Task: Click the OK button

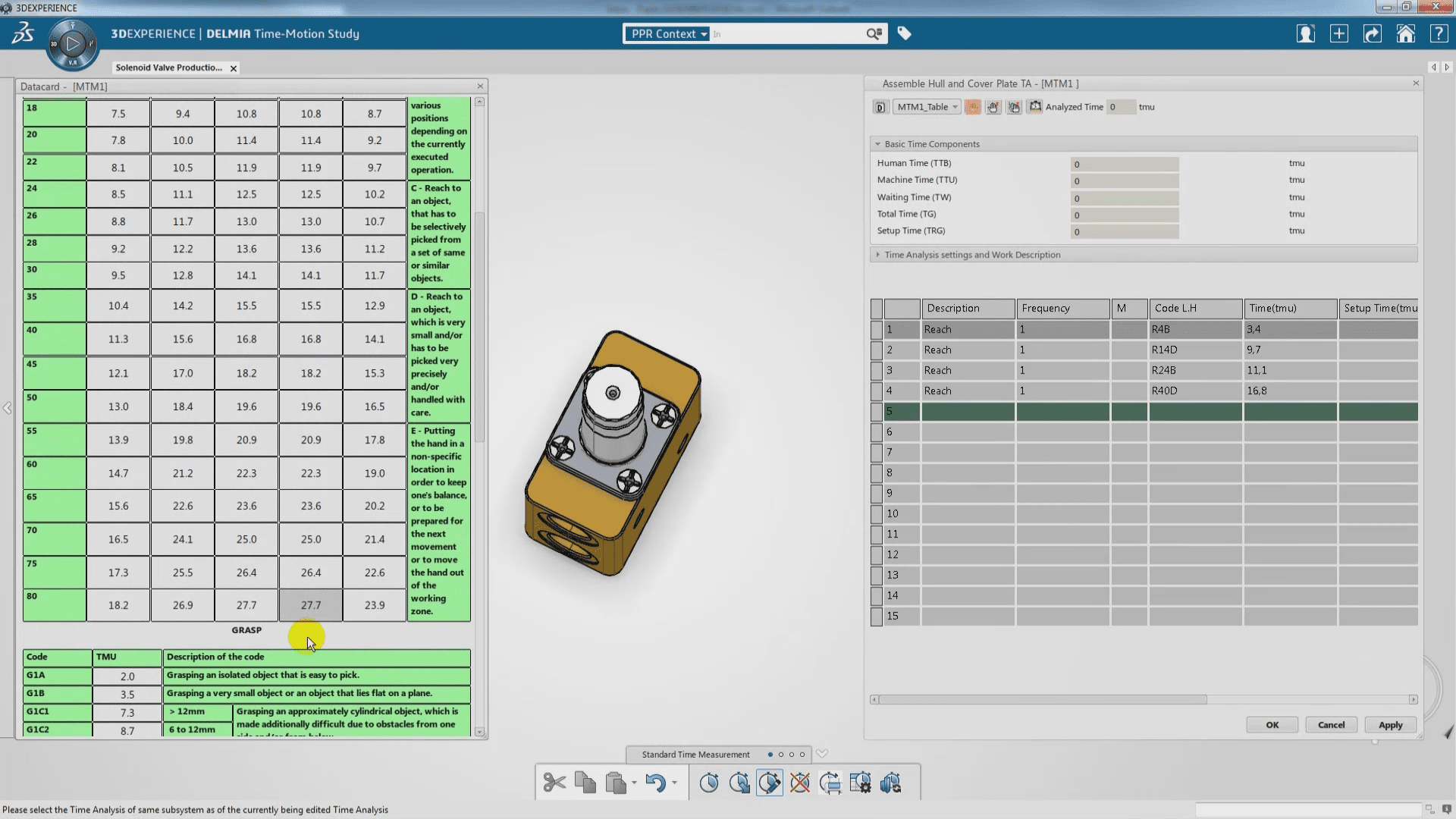Action: tap(1272, 725)
